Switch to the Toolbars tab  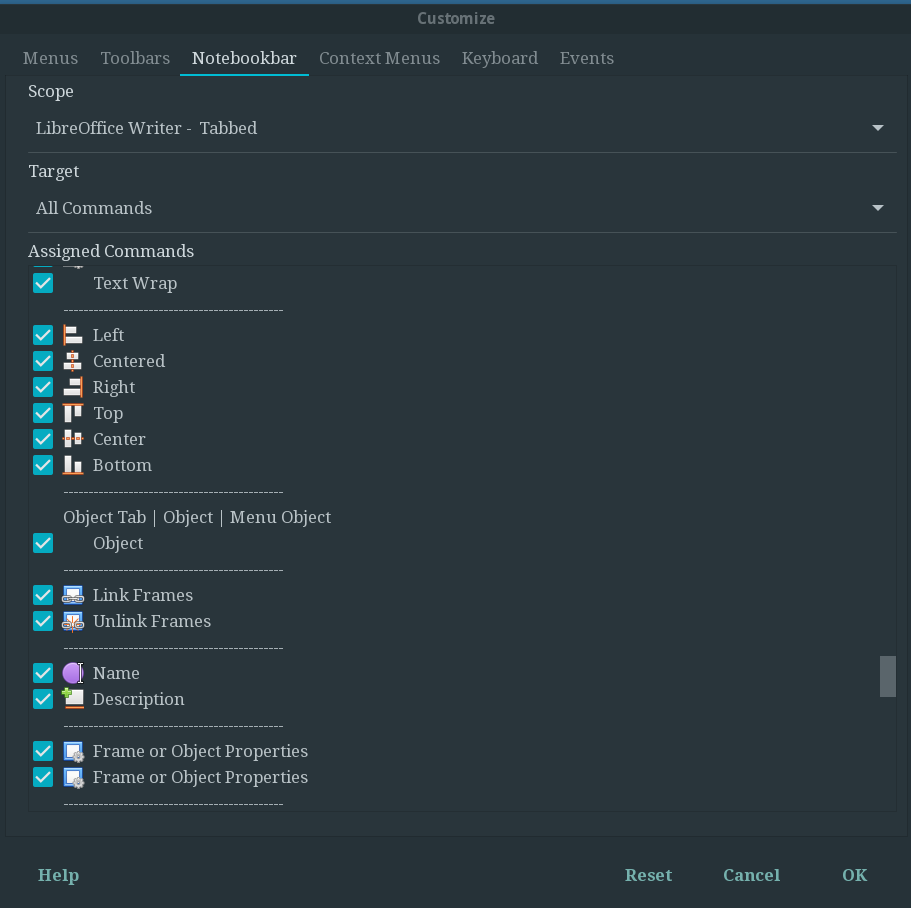click(x=135, y=59)
